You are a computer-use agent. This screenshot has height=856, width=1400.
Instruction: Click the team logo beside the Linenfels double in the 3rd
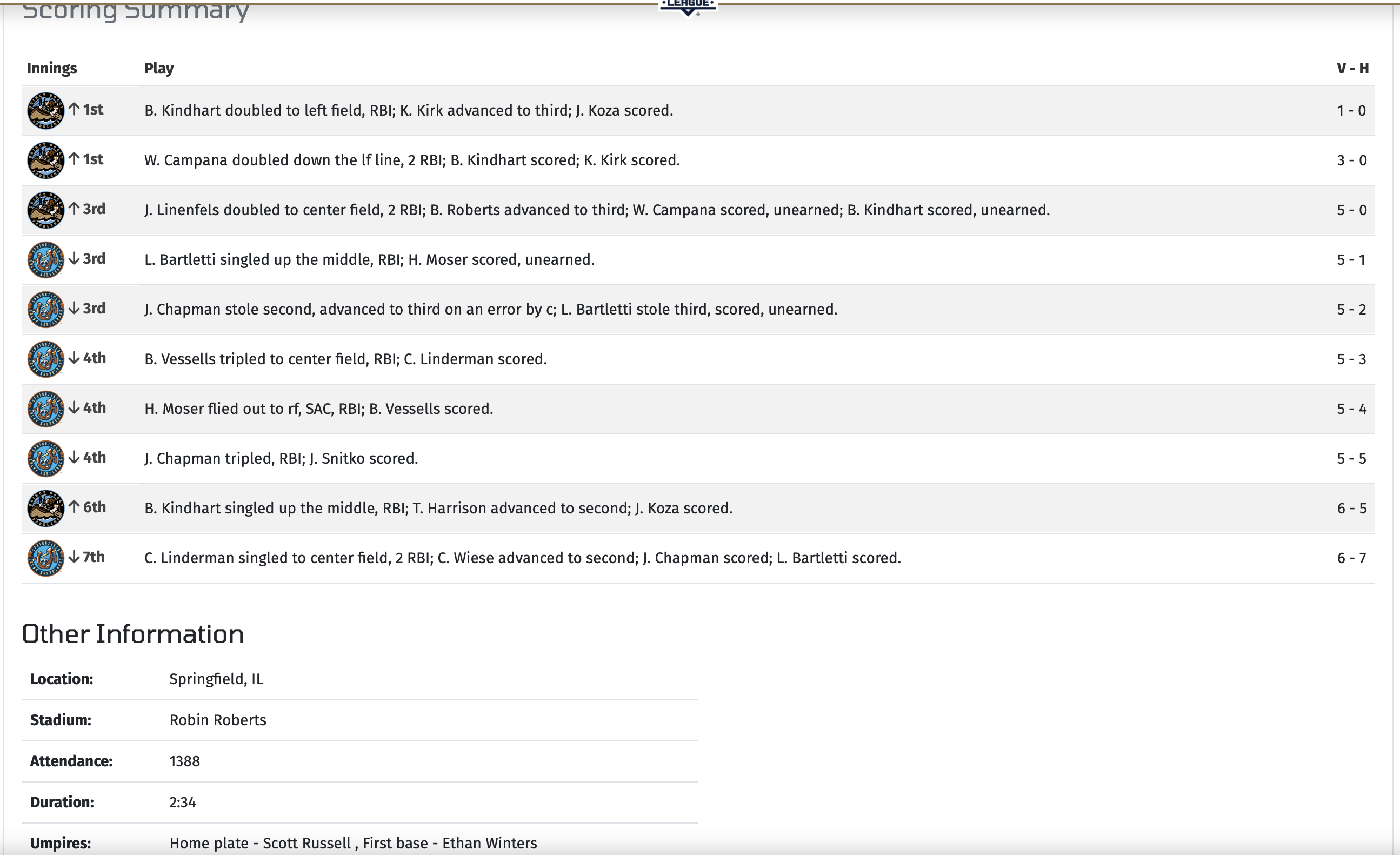tap(45, 210)
